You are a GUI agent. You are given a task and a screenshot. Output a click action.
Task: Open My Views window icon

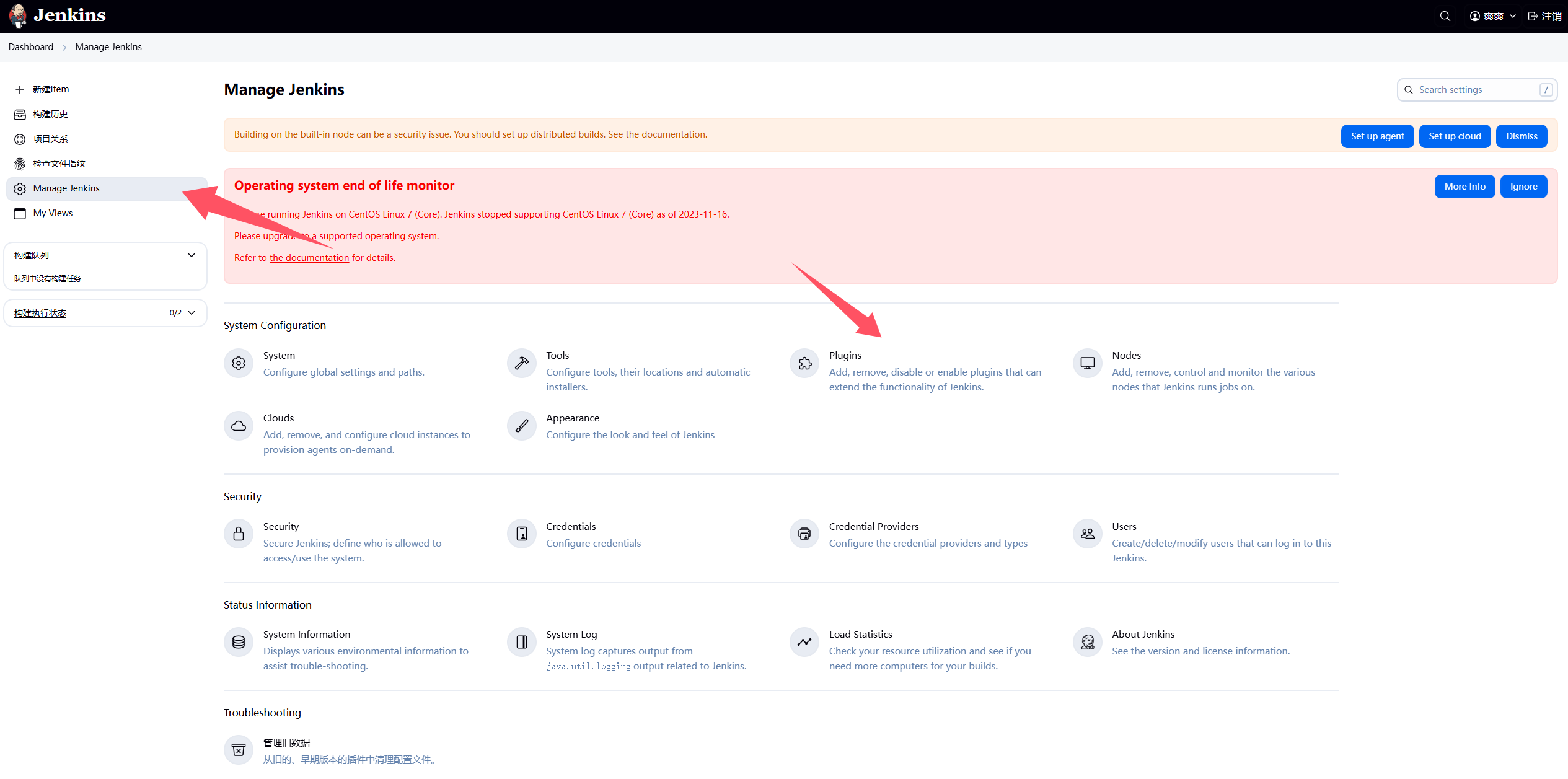pyautogui.click(x=20, y=214)
